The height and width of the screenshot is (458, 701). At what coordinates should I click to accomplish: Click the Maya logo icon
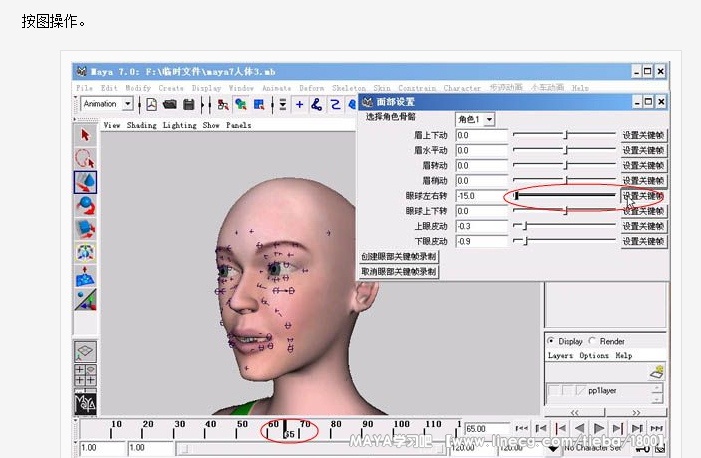point(85,403)
